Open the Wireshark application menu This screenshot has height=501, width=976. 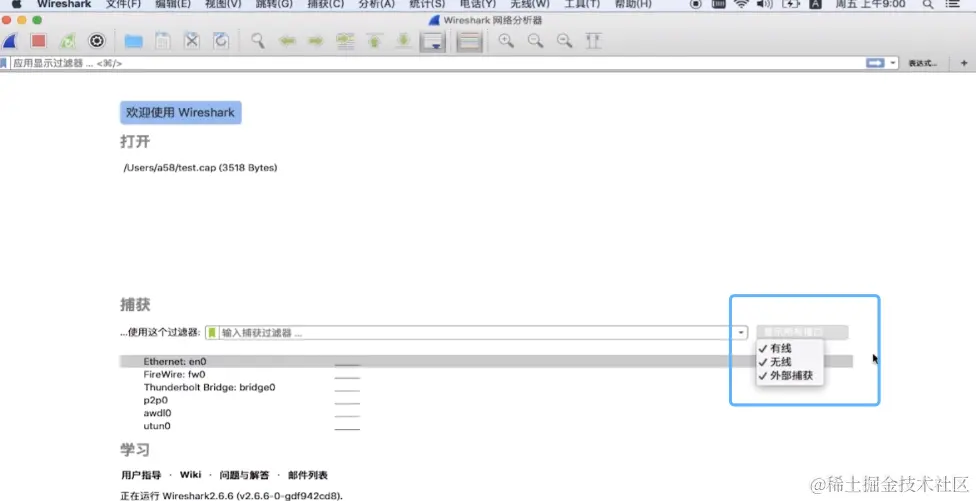(64, 4)
